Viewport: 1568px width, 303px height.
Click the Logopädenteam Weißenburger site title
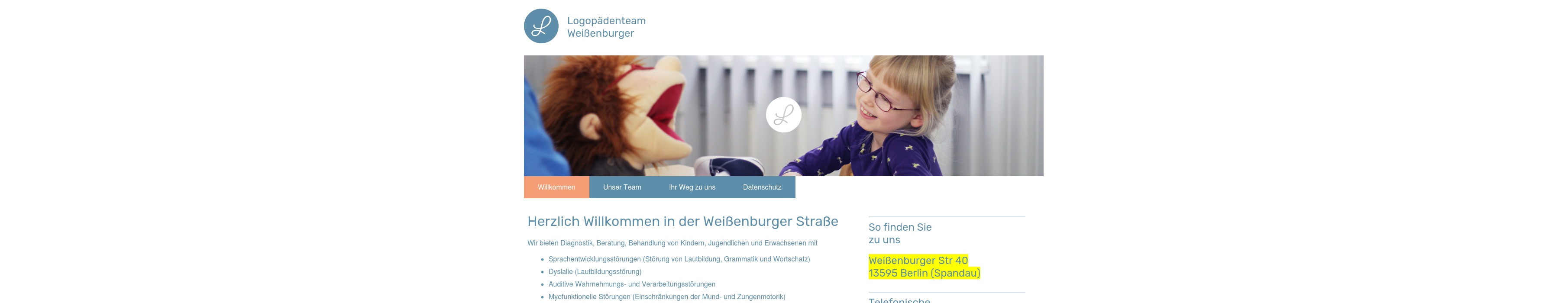(606, 27)
